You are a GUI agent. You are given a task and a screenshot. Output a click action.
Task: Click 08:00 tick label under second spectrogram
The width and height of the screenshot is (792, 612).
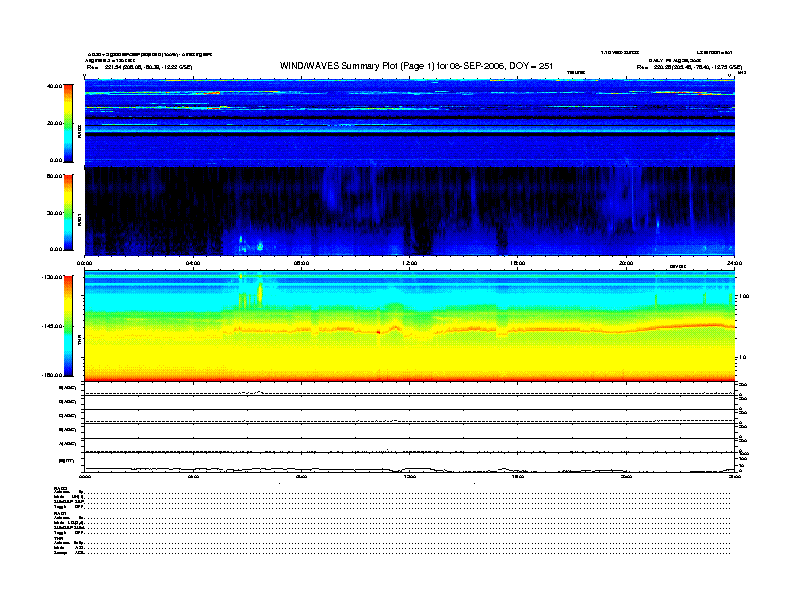[x=301, y=263]
